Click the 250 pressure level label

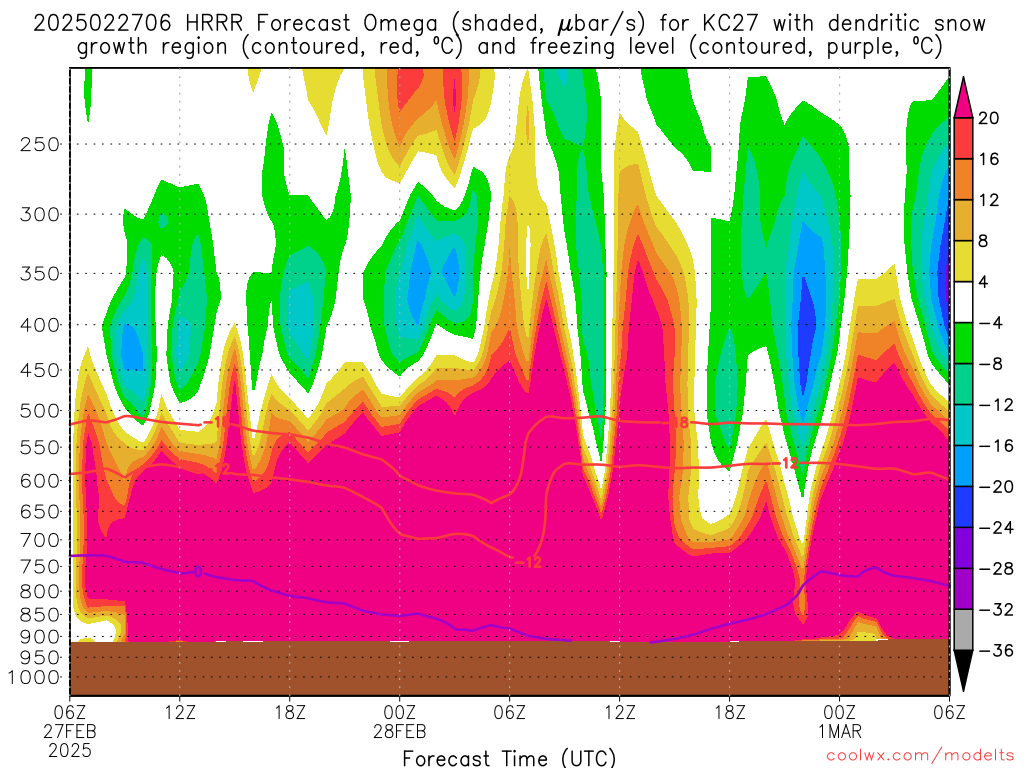(x=40, y=144)
